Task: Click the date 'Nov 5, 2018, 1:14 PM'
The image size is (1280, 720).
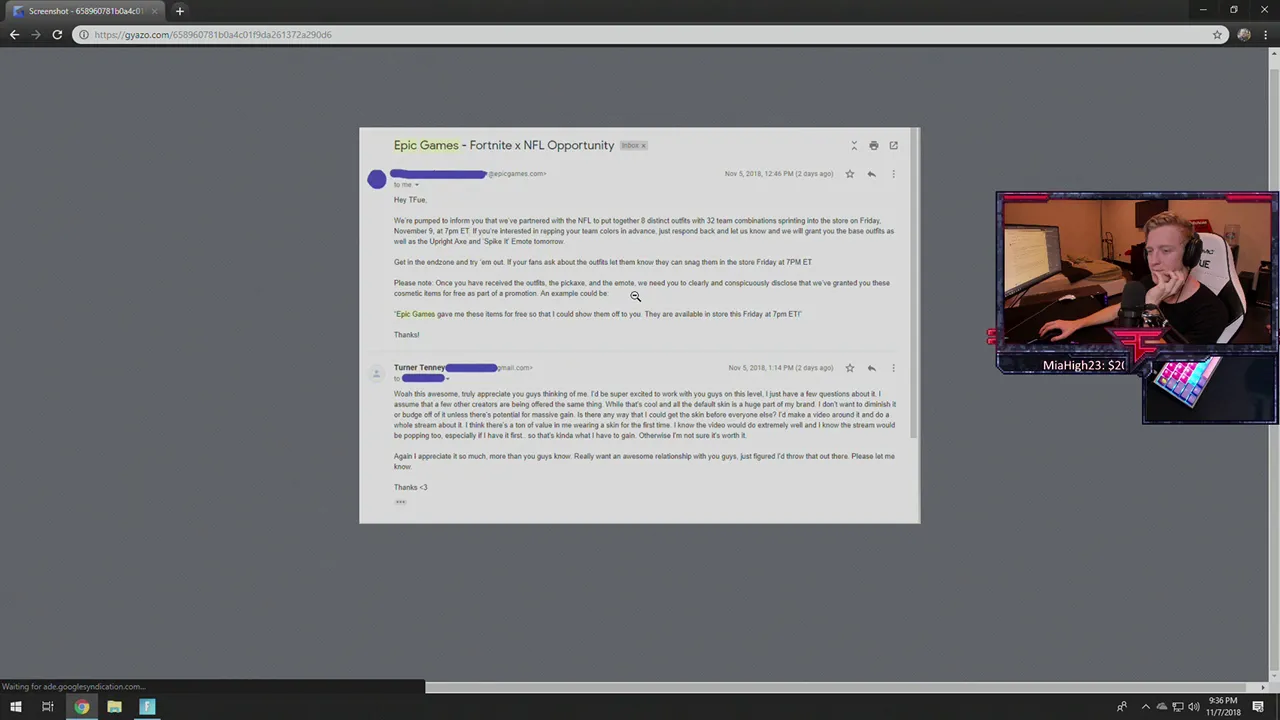Action: [762, 368]
